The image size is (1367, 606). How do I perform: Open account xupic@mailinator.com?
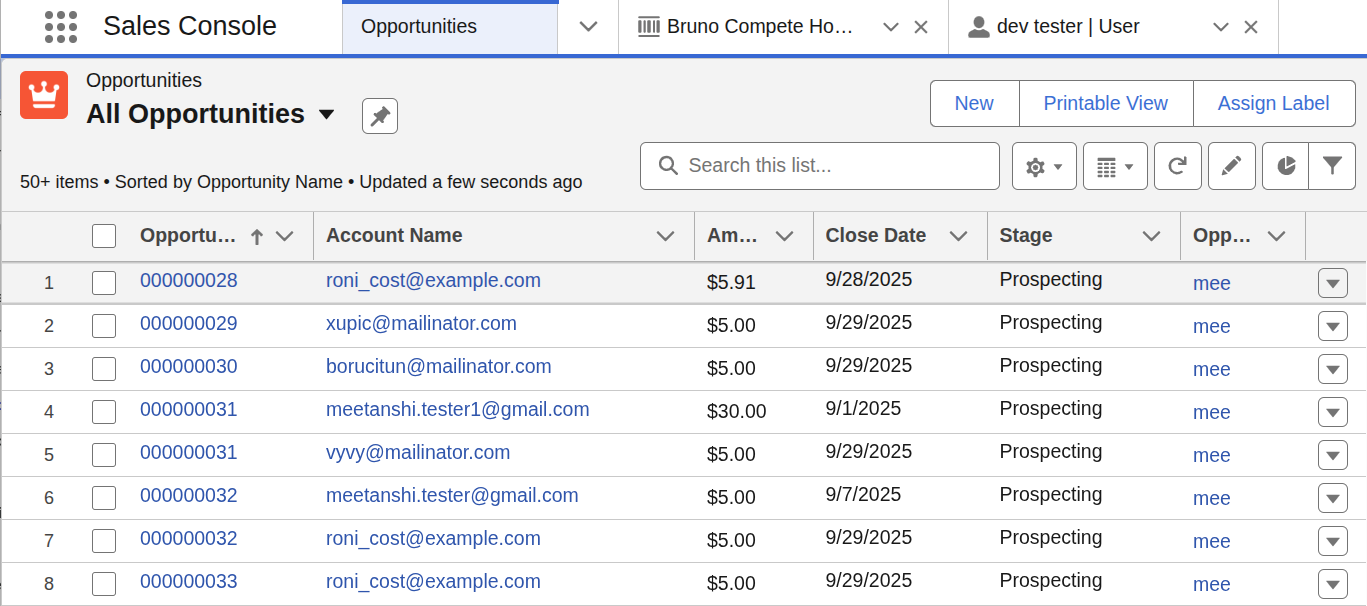(421, 324)
